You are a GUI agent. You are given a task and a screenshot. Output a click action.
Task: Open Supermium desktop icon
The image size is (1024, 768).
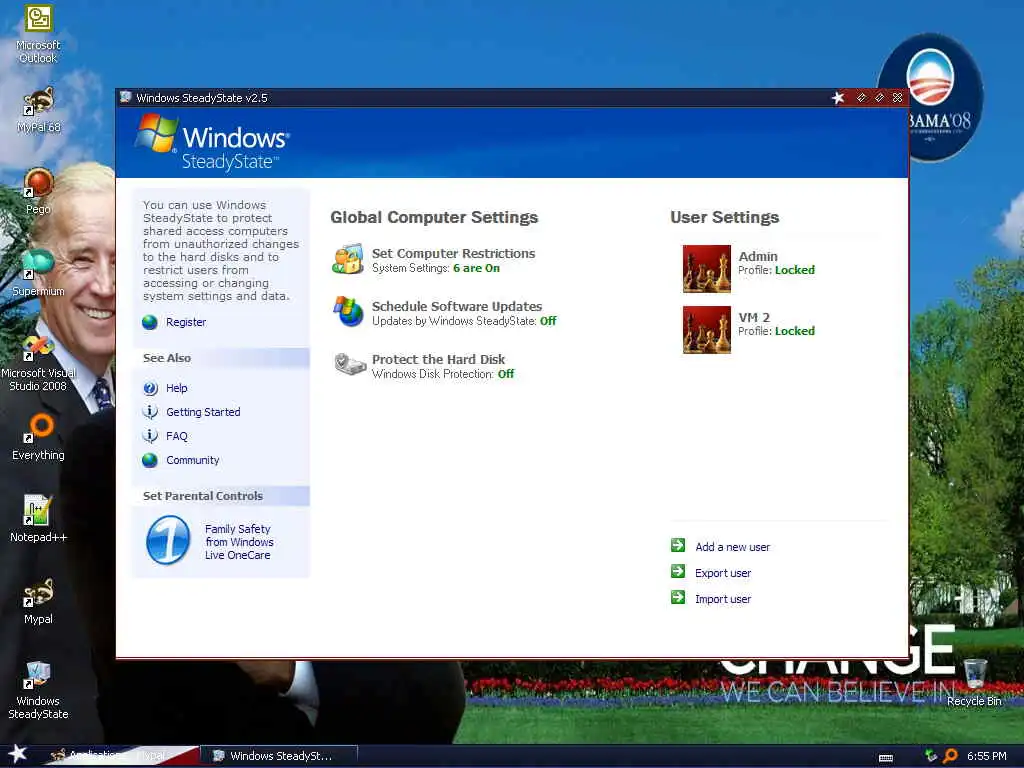point(38,273)
